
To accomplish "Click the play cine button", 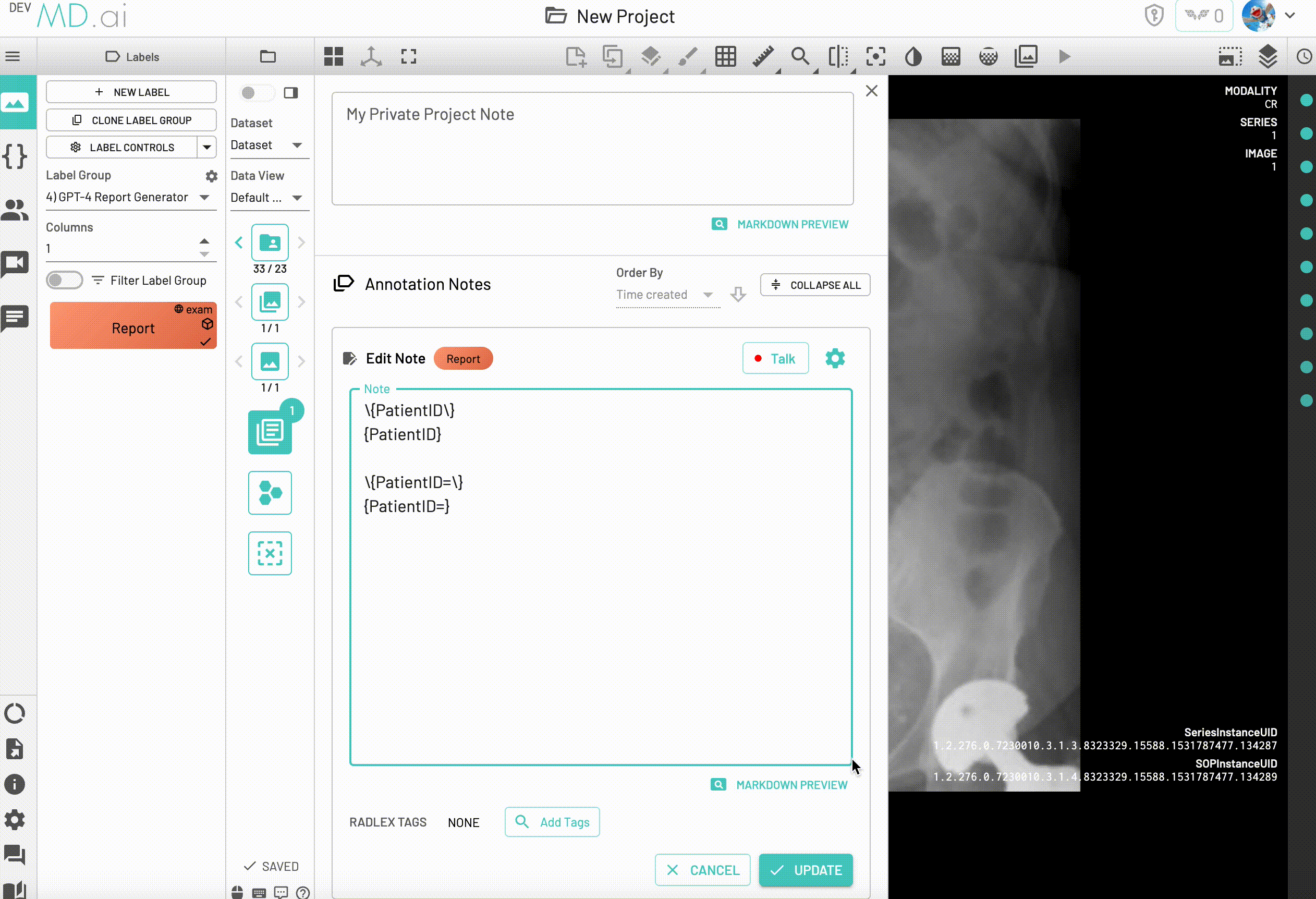I will [x=1064, y=57].
